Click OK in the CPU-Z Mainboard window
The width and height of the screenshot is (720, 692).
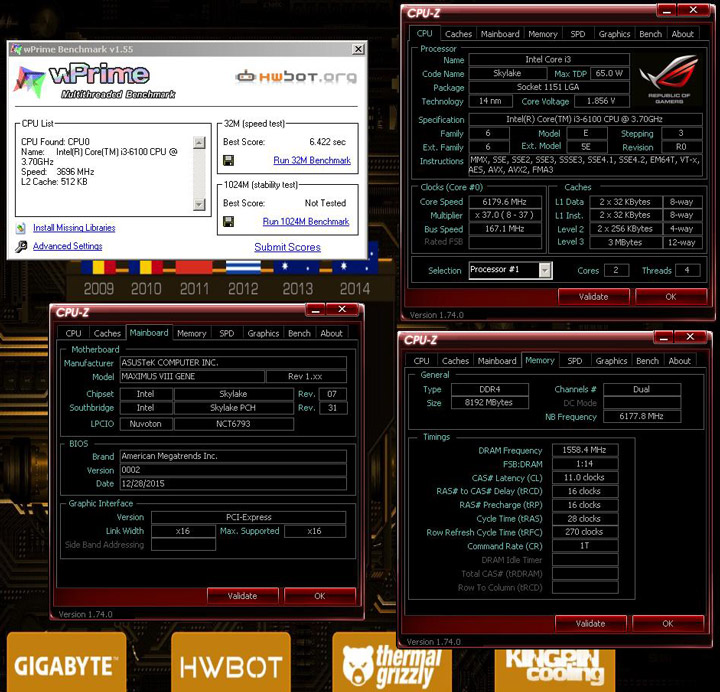click(320, 596)
